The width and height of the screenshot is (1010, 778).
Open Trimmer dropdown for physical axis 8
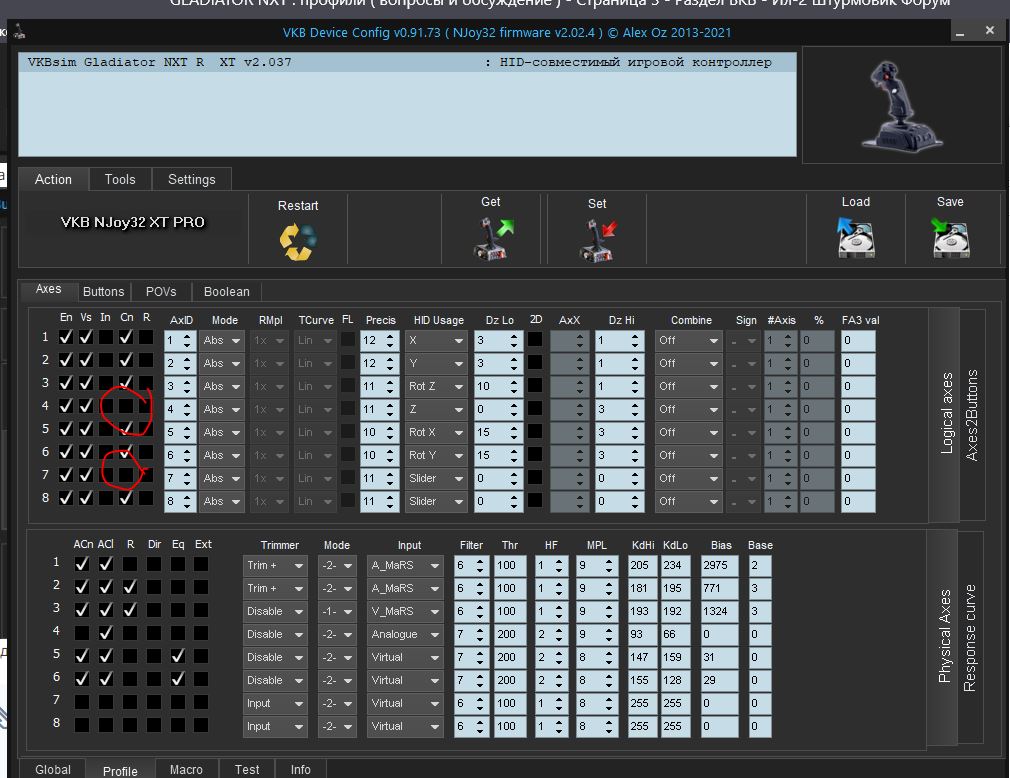tap(275, 726)
